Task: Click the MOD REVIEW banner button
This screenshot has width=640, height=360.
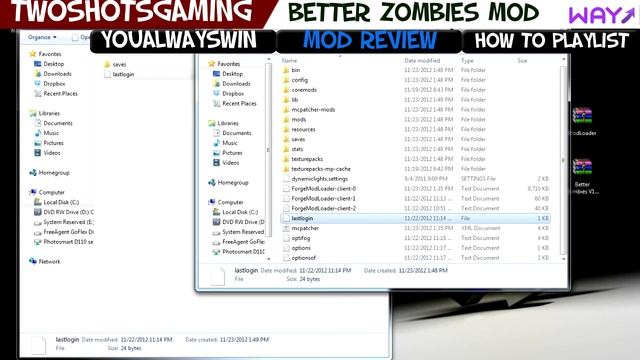Action: 369,41
